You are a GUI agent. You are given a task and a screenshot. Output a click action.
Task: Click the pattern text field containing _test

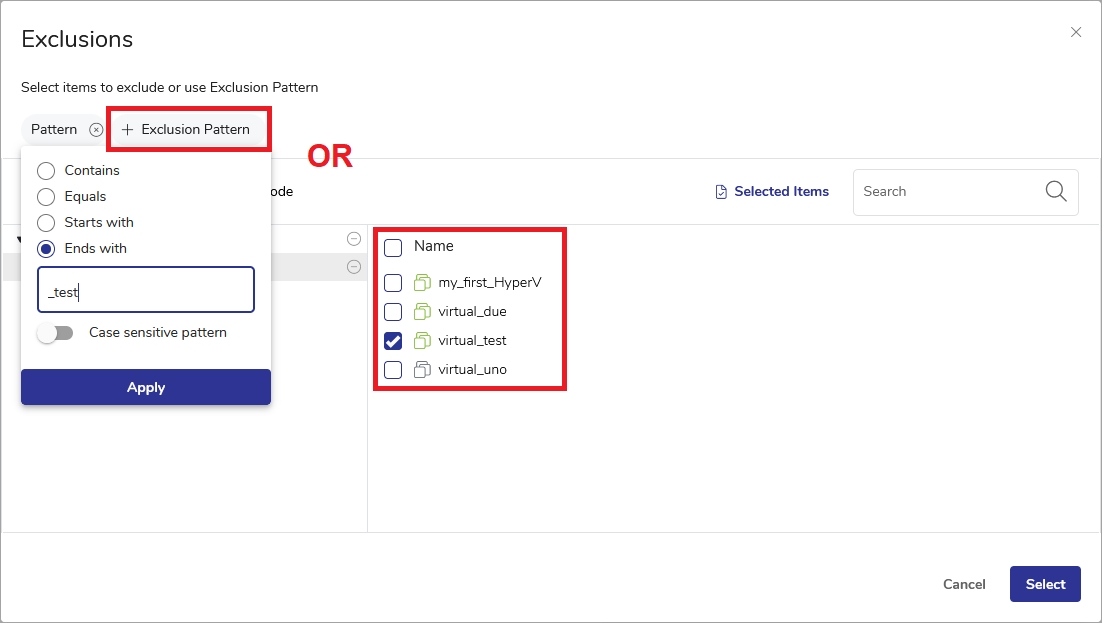click(146, 290)
